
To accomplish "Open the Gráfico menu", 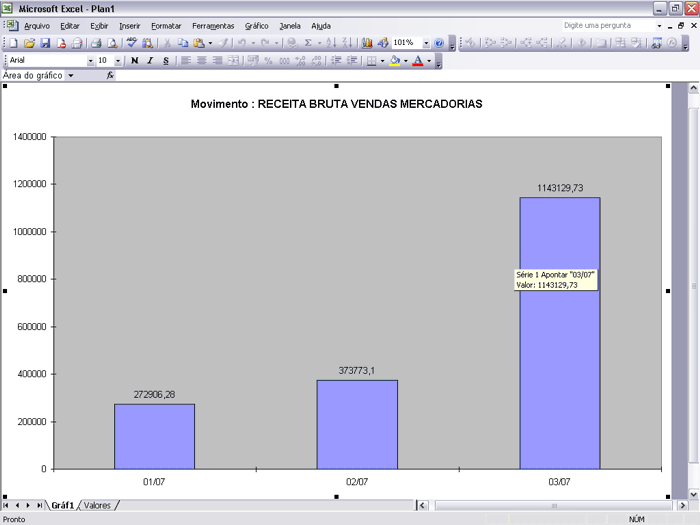I will click(x=256, y=25).
